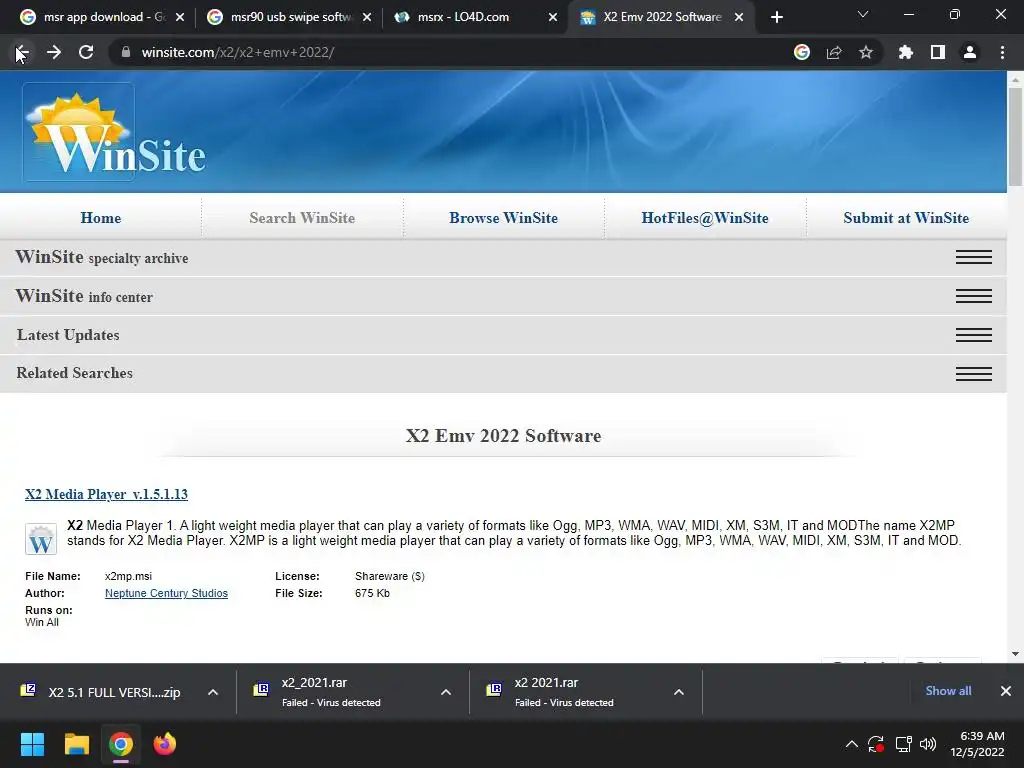
Task: Reload the WinSite page
Action: (x=86, y=52)
